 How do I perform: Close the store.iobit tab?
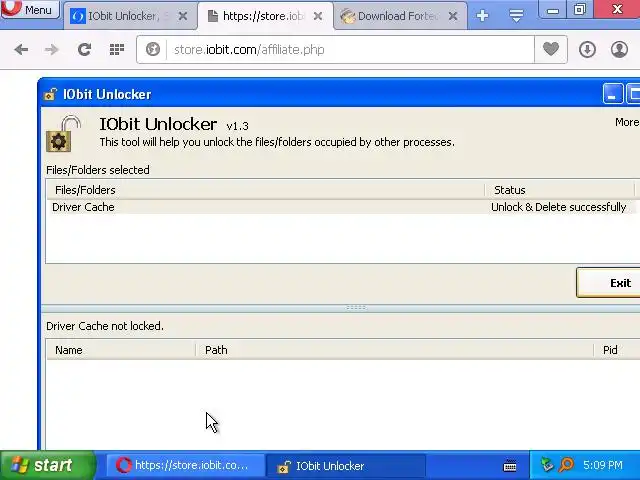click(318, 16)
